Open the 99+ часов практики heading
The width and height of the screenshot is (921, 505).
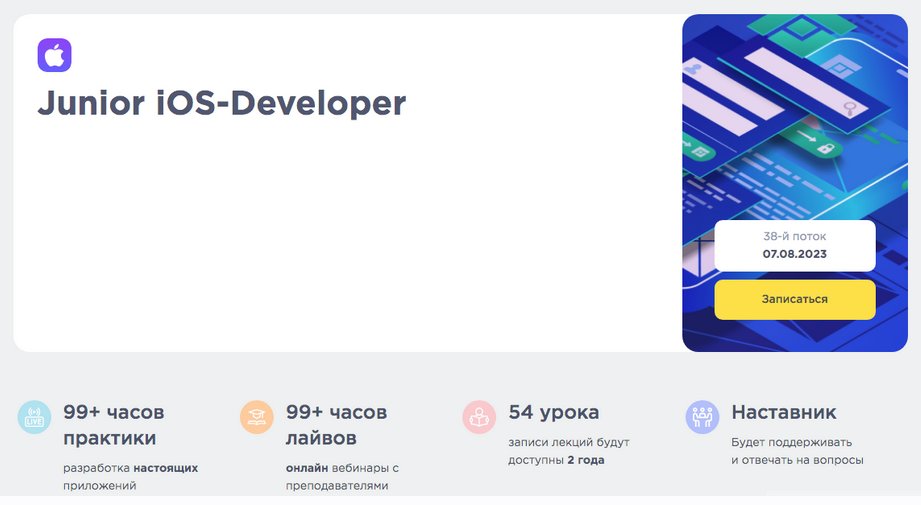[x=113, y=425]
